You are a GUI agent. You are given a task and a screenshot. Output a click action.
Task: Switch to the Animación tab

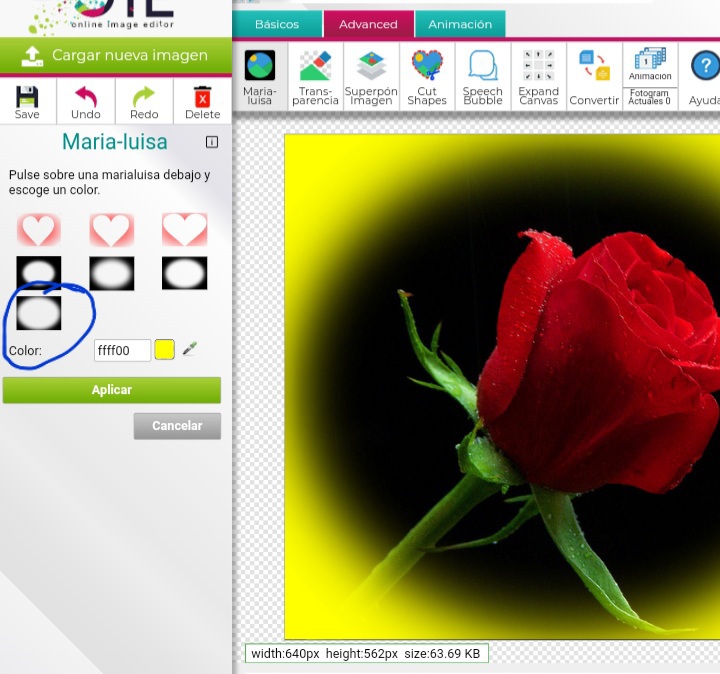click(x=460, y=24)
